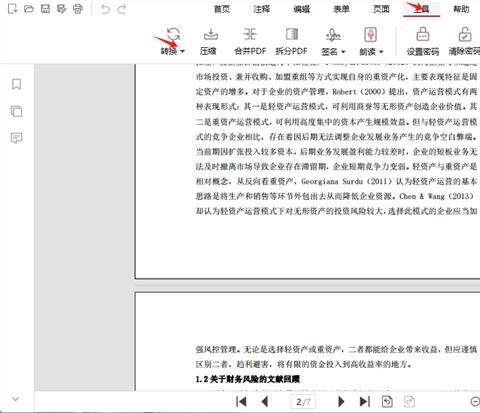Open the 页面 tab

[381, 9]
